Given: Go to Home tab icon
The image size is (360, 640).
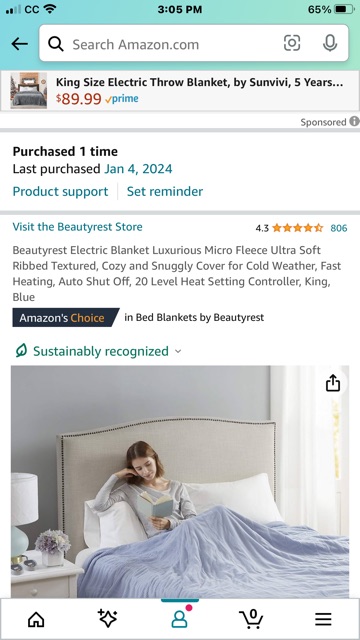Looking at the screenshot, I should (36, 620).
